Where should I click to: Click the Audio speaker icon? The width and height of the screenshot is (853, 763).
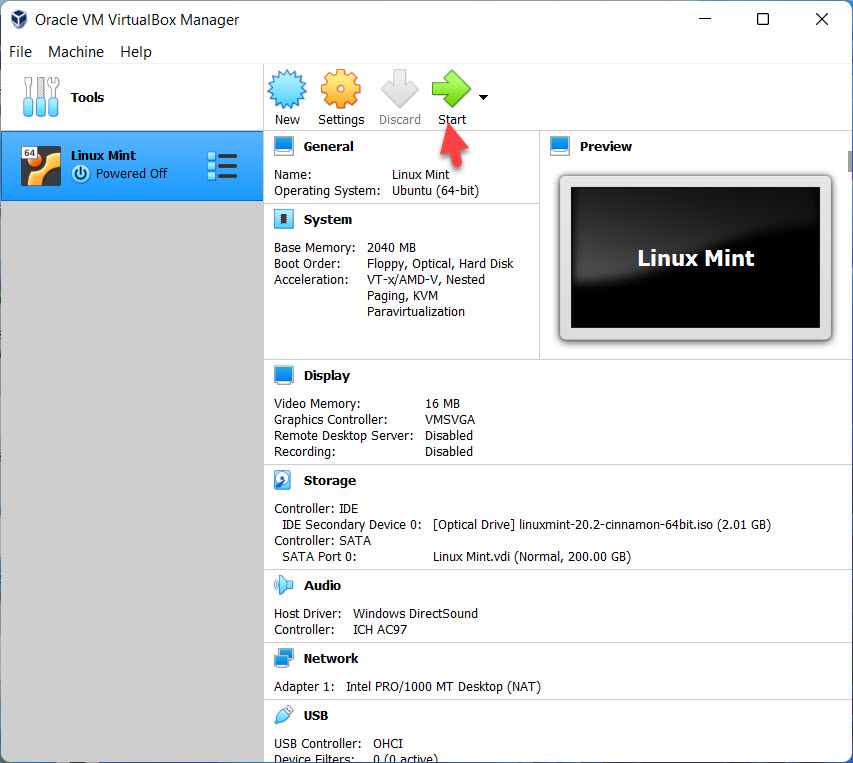click(x=284, y=586)
